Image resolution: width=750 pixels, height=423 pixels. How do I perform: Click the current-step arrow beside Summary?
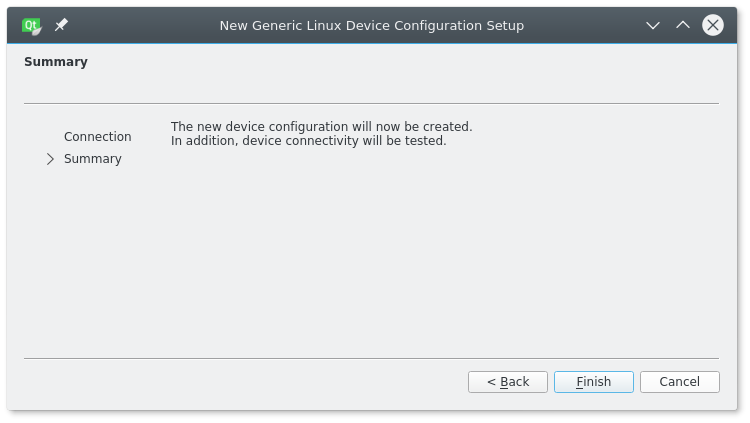(50, 159)
